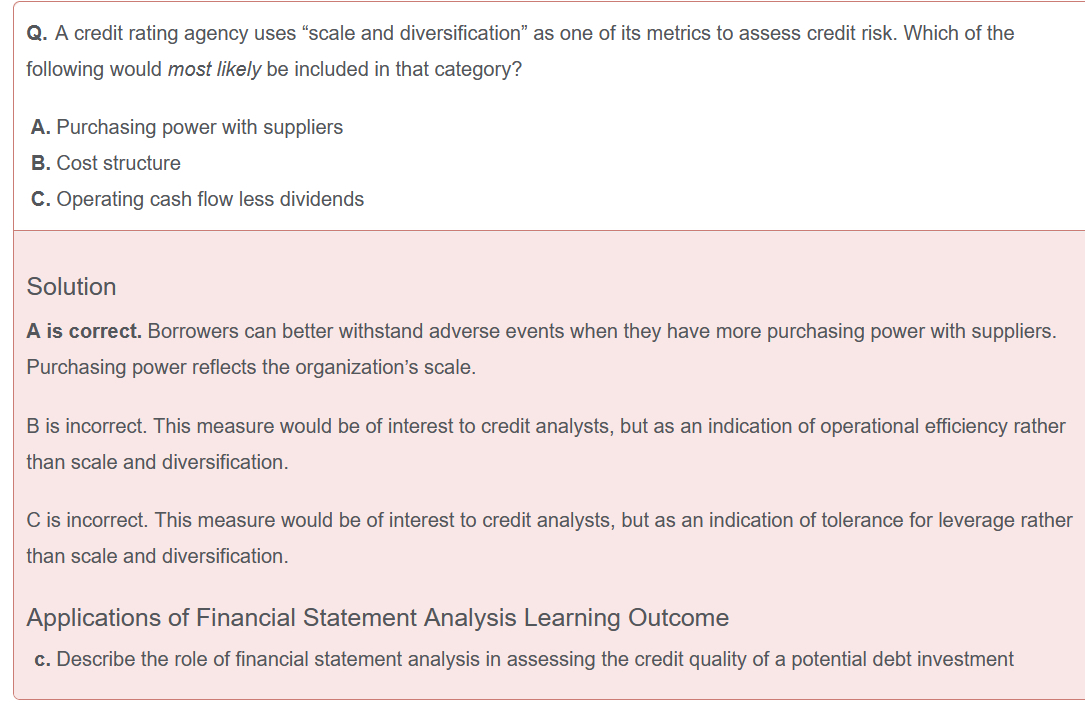Click the "B is incorrect." explanation text

tap(86, 427)
